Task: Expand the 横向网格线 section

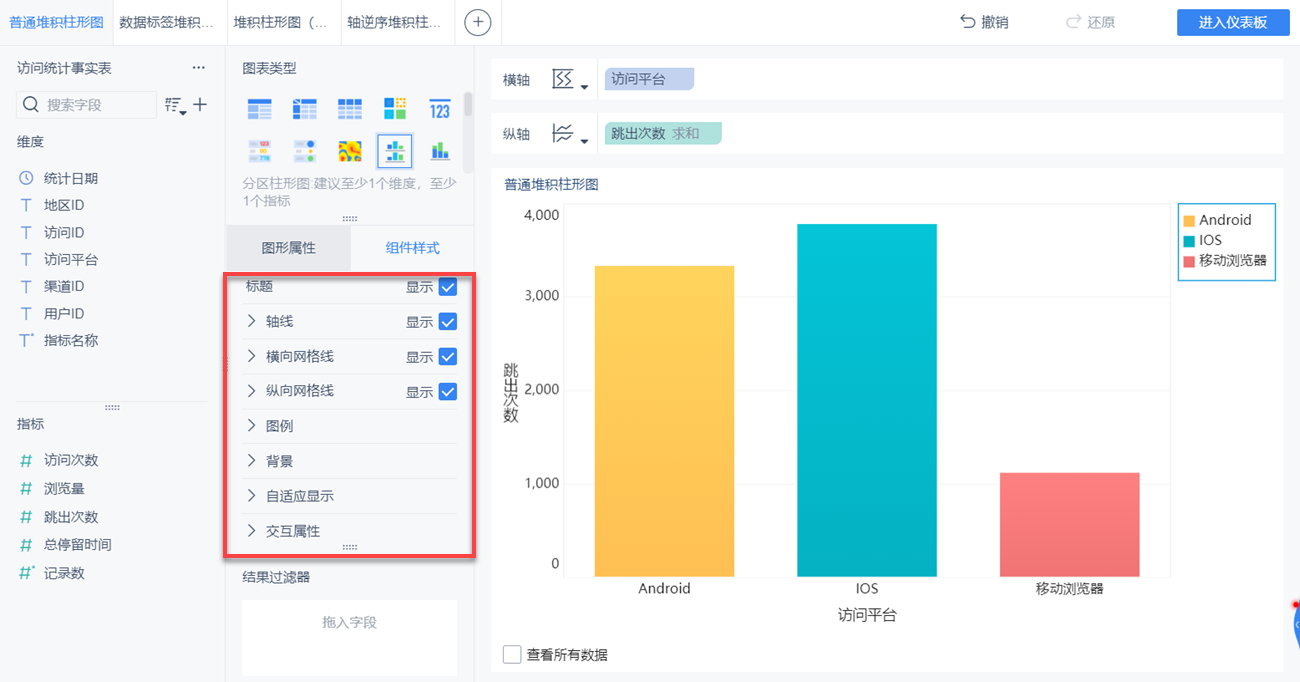Action: tap(252, 356)
